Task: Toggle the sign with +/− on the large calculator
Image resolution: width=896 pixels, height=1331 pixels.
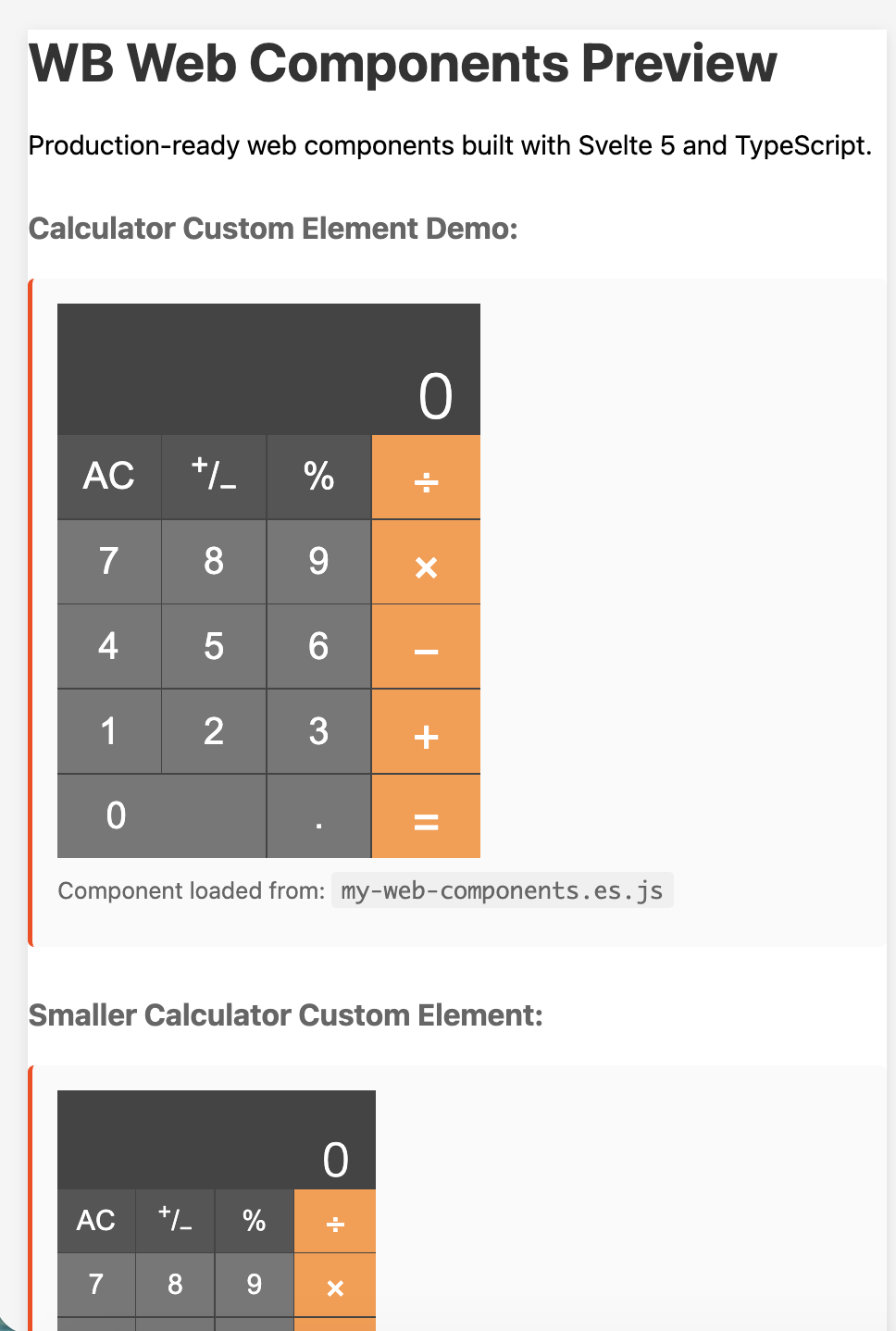Action: point(214,477)
